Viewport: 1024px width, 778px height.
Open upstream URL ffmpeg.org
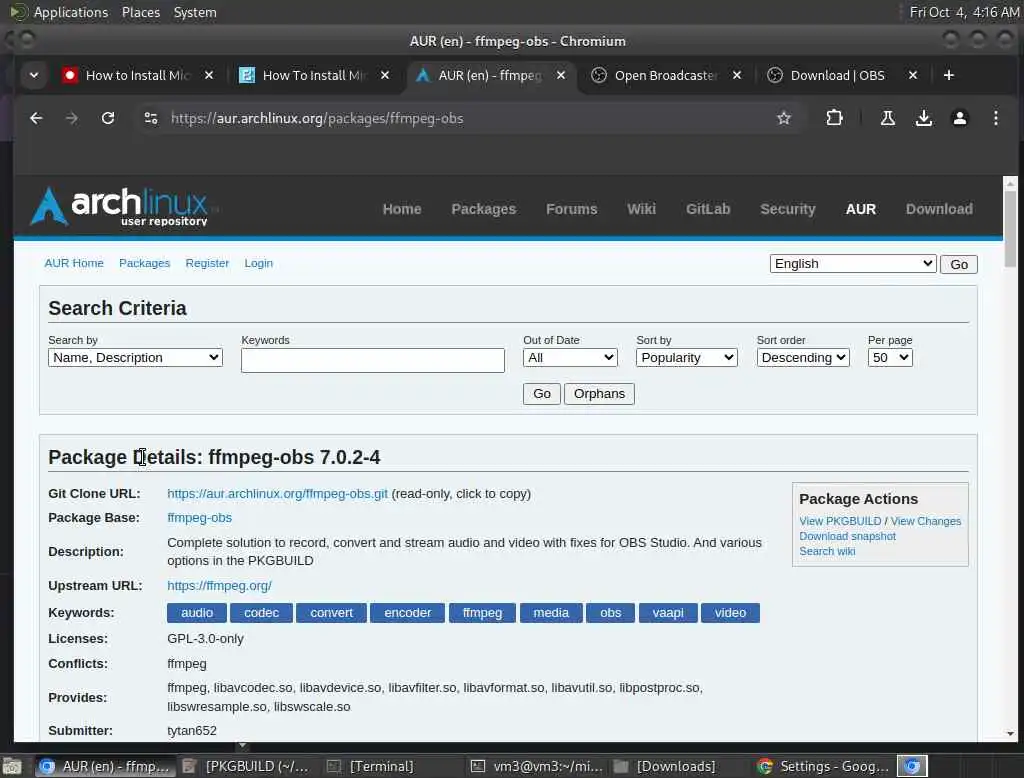pyautogui.click(x=219, y=586)
